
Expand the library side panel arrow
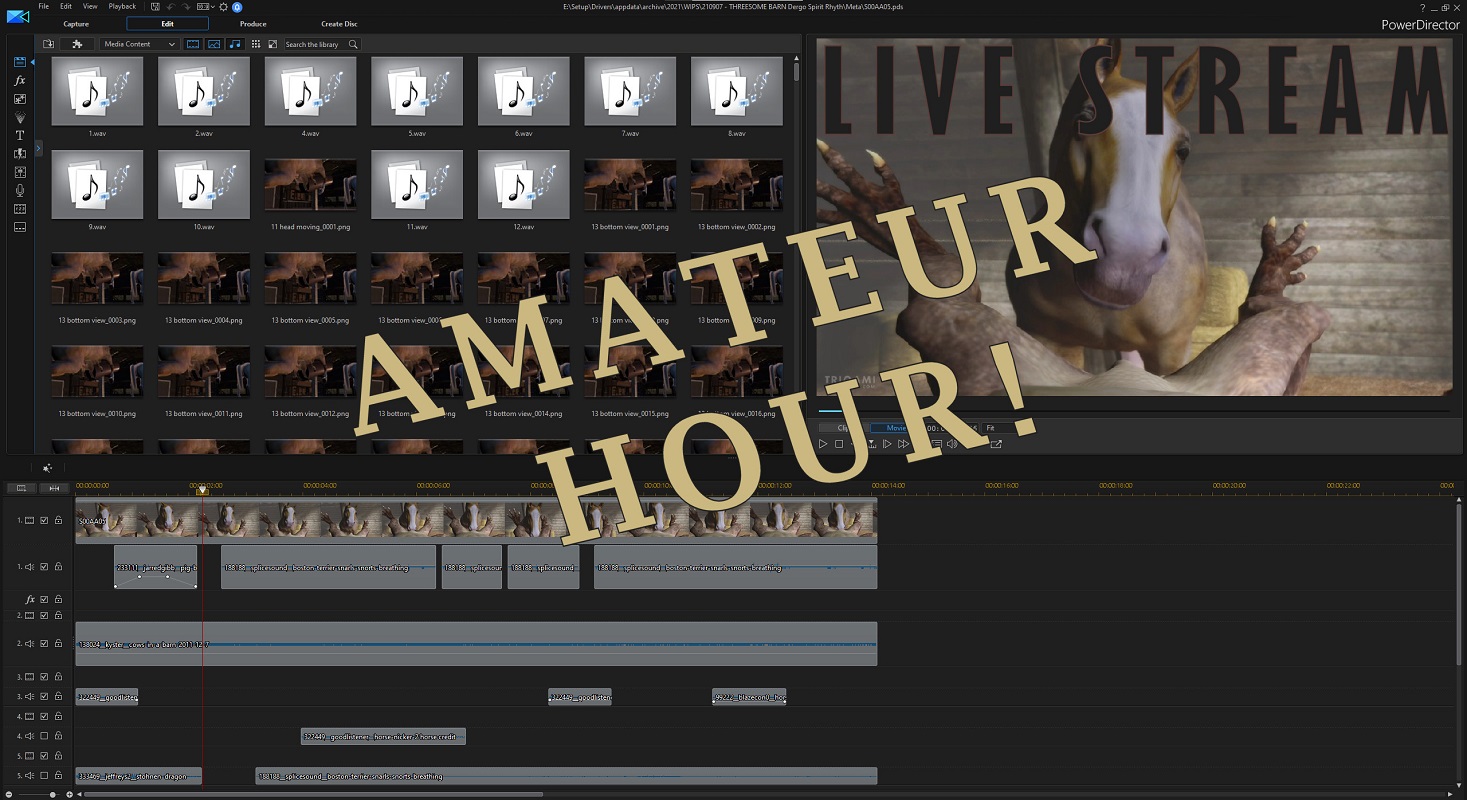[38, 148]
